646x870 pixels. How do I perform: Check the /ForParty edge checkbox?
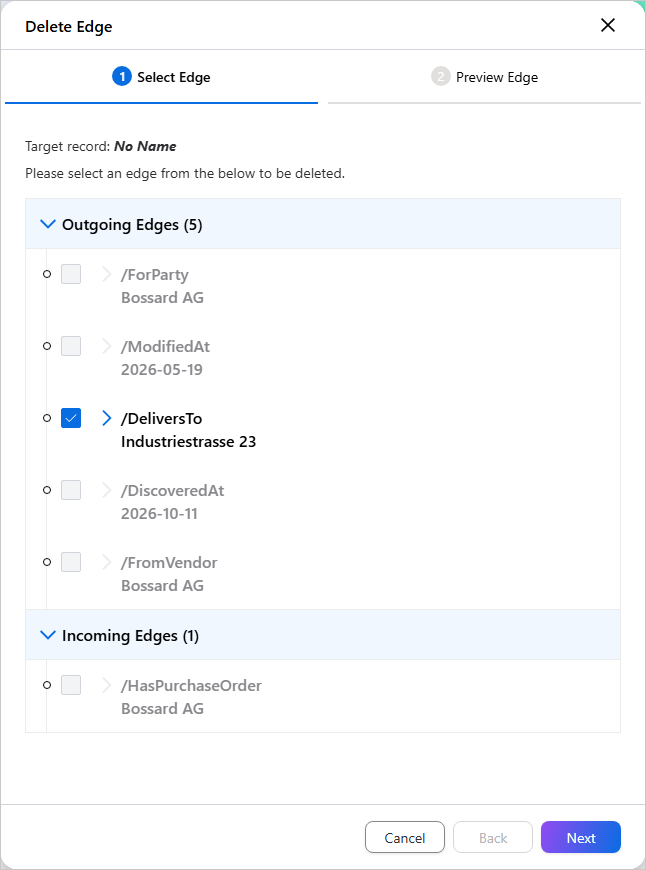(x=71, y=274)
